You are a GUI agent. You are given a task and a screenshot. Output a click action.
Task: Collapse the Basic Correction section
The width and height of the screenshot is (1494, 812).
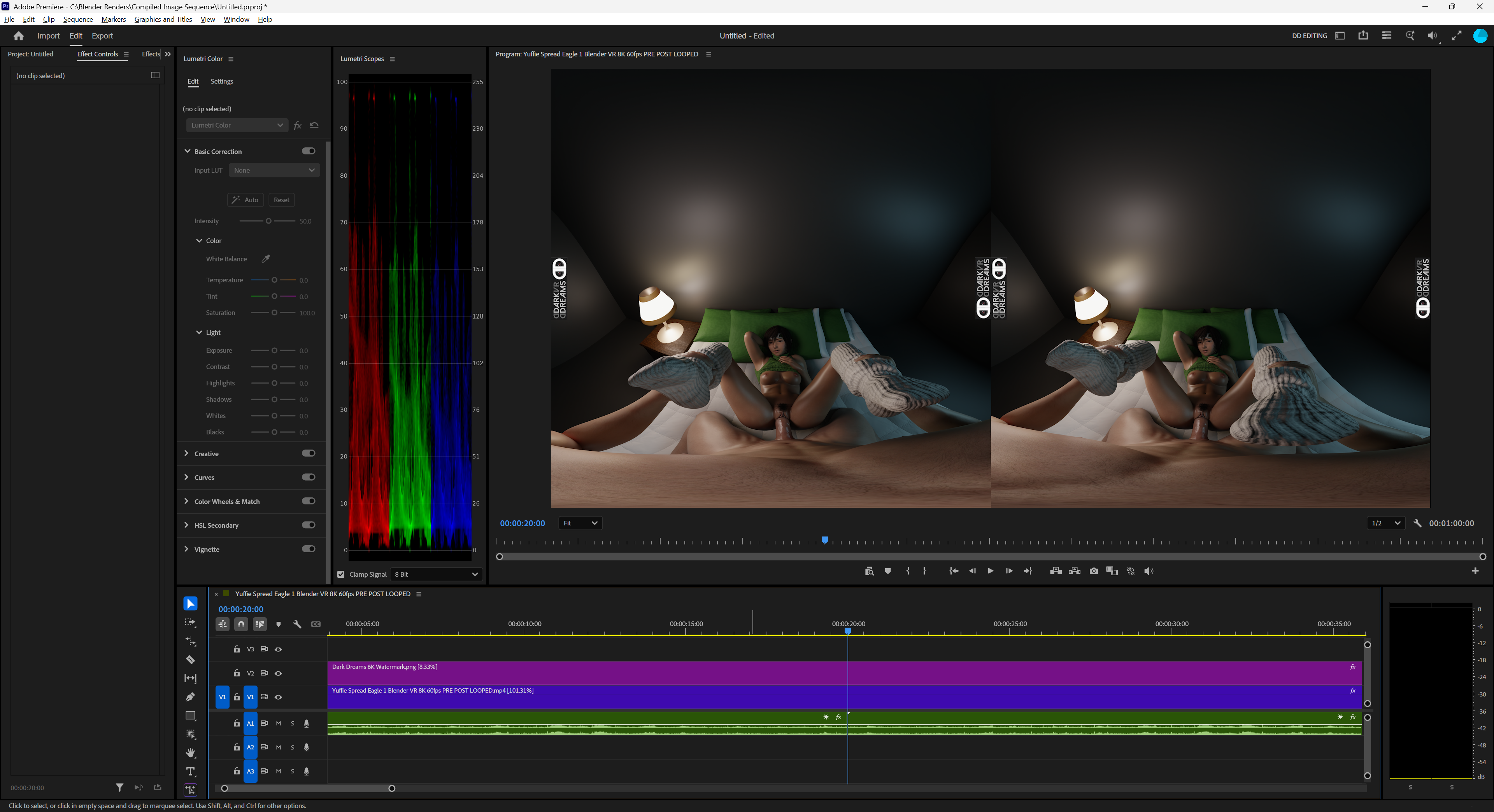[x=187, y=151]
